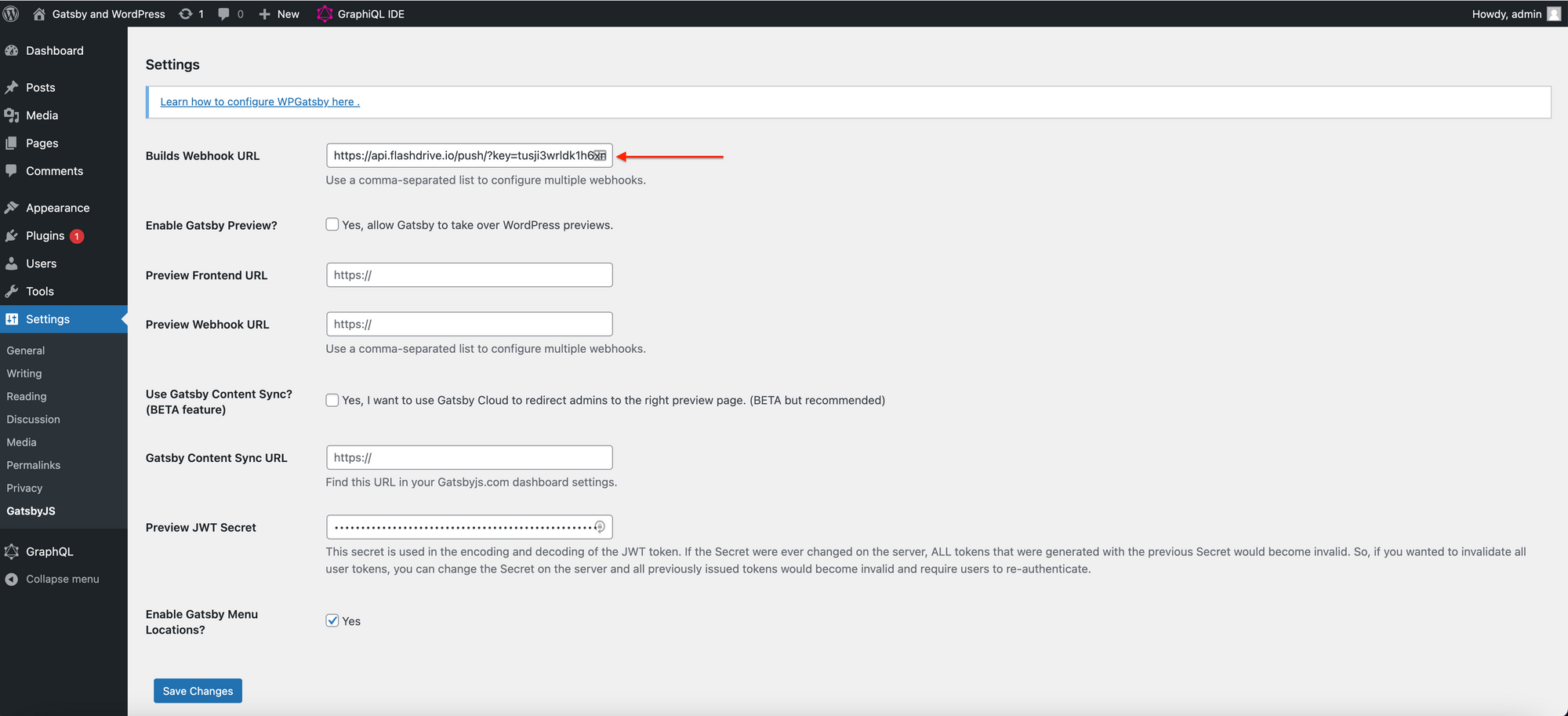Open the Reading settings submenu
Viewport: 1568px width, 716px height.
point(27,396)
